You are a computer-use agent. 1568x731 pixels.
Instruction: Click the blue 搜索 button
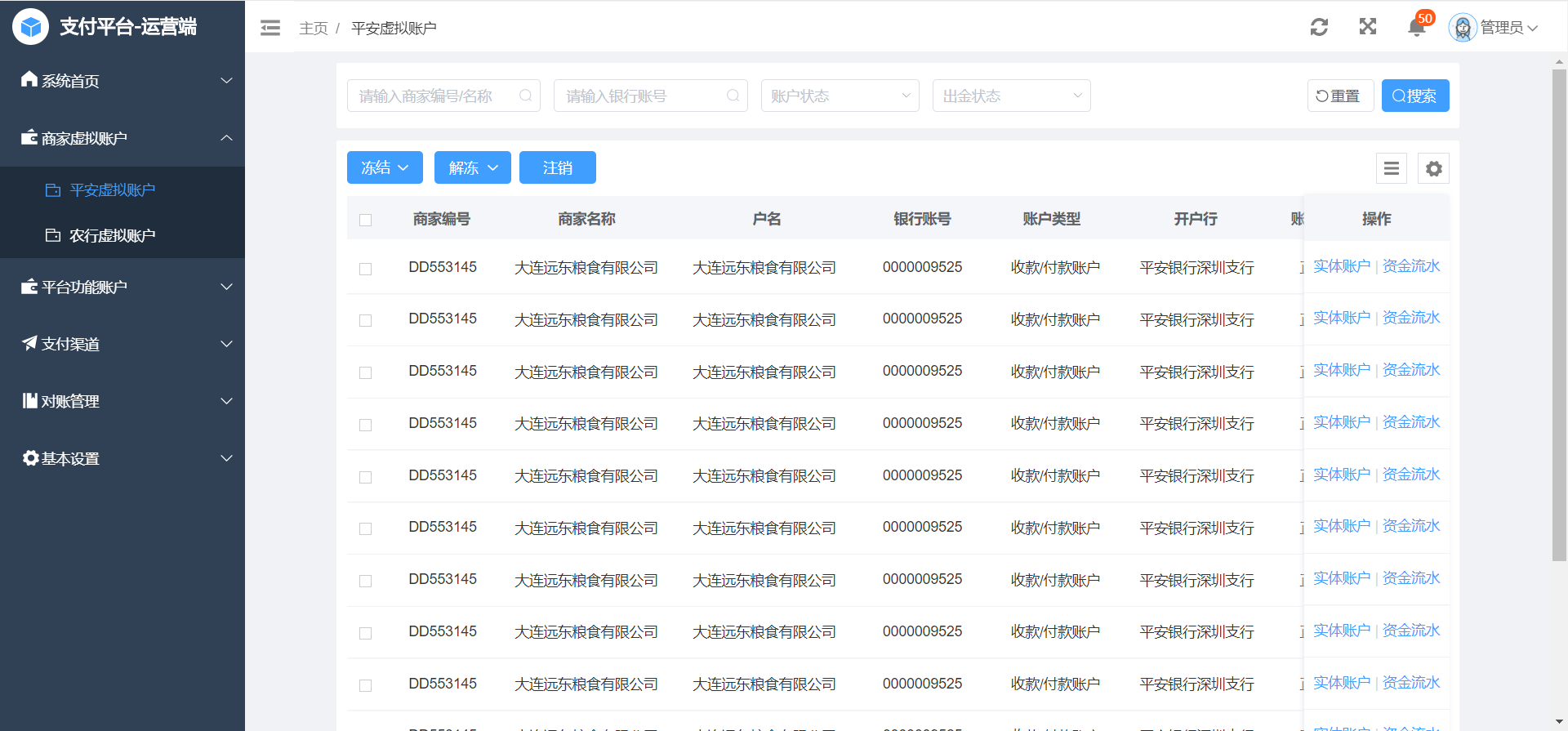pyautogui.click(x=1415, y=96)
